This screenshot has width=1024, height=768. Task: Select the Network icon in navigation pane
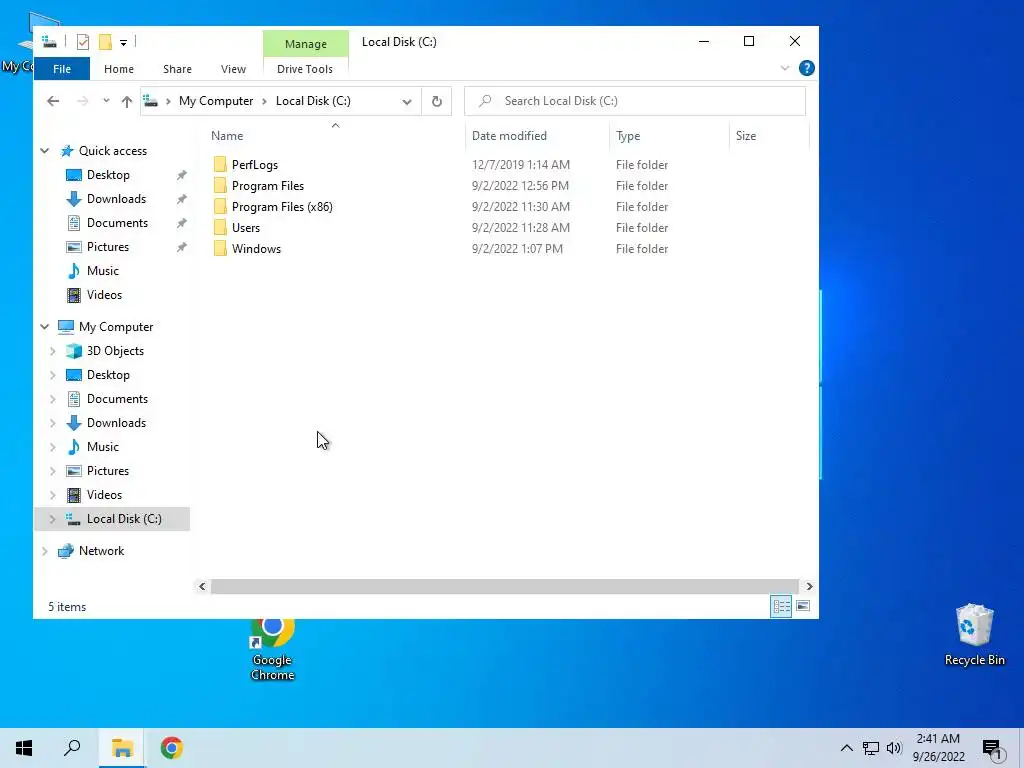(x=66, y=551)
